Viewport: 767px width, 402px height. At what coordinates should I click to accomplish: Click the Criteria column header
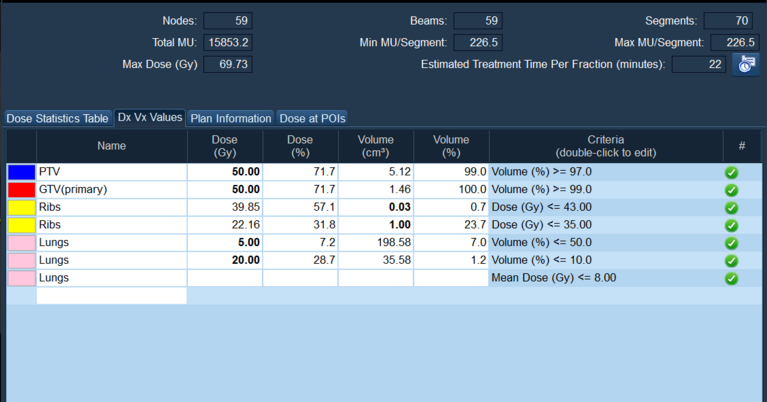point(605,146)
